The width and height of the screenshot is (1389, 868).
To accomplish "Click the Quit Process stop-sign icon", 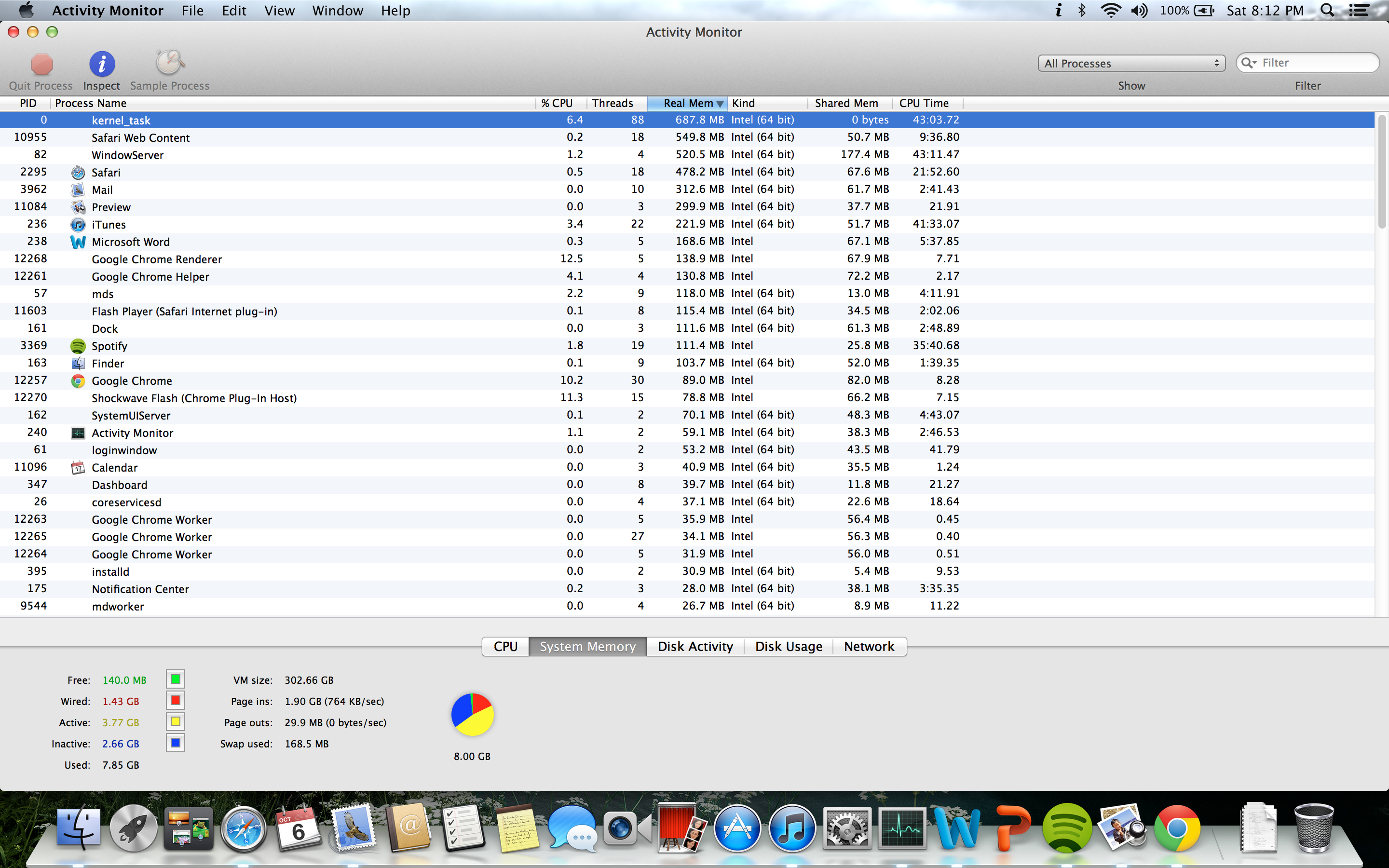I will click(41, 64).
